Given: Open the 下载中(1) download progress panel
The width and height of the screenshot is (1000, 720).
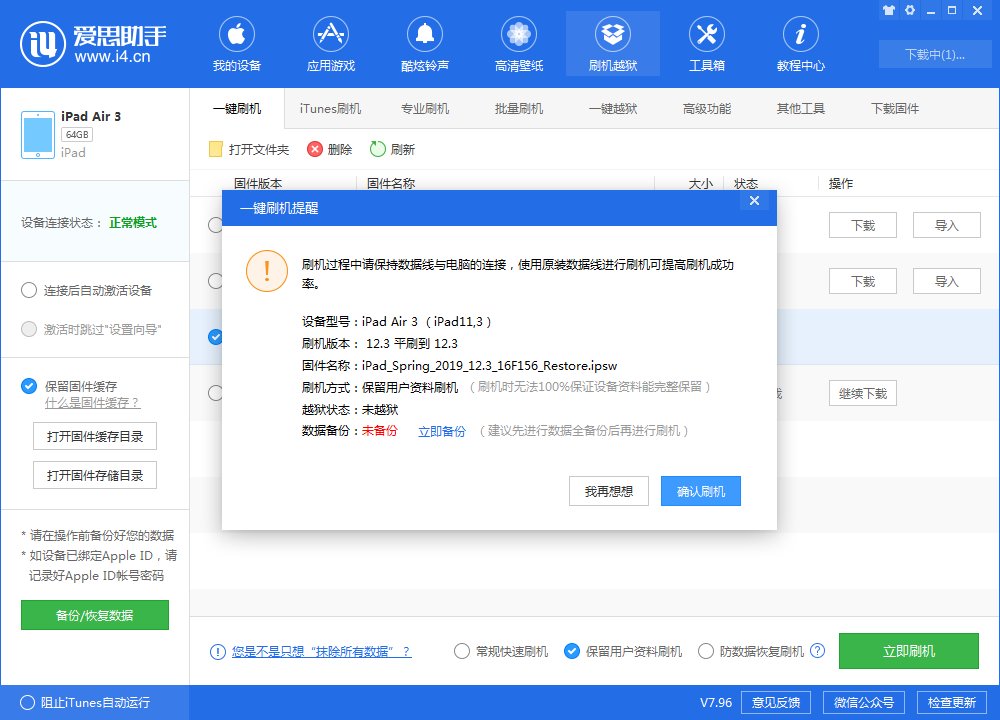Looking at the screenshot, I should coord(934,54).
